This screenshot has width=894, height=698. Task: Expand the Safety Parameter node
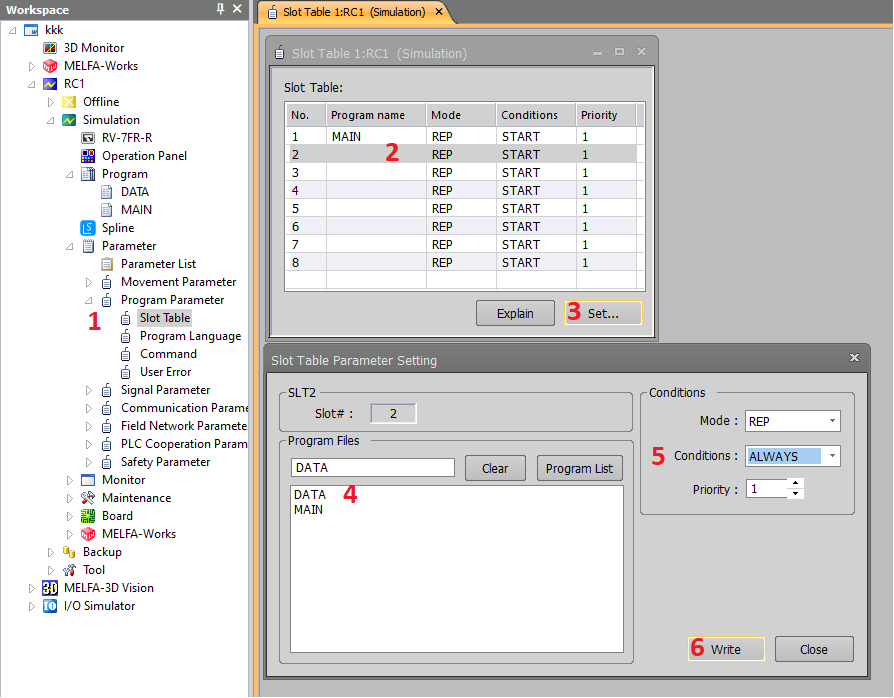click(x=88, y=462)
